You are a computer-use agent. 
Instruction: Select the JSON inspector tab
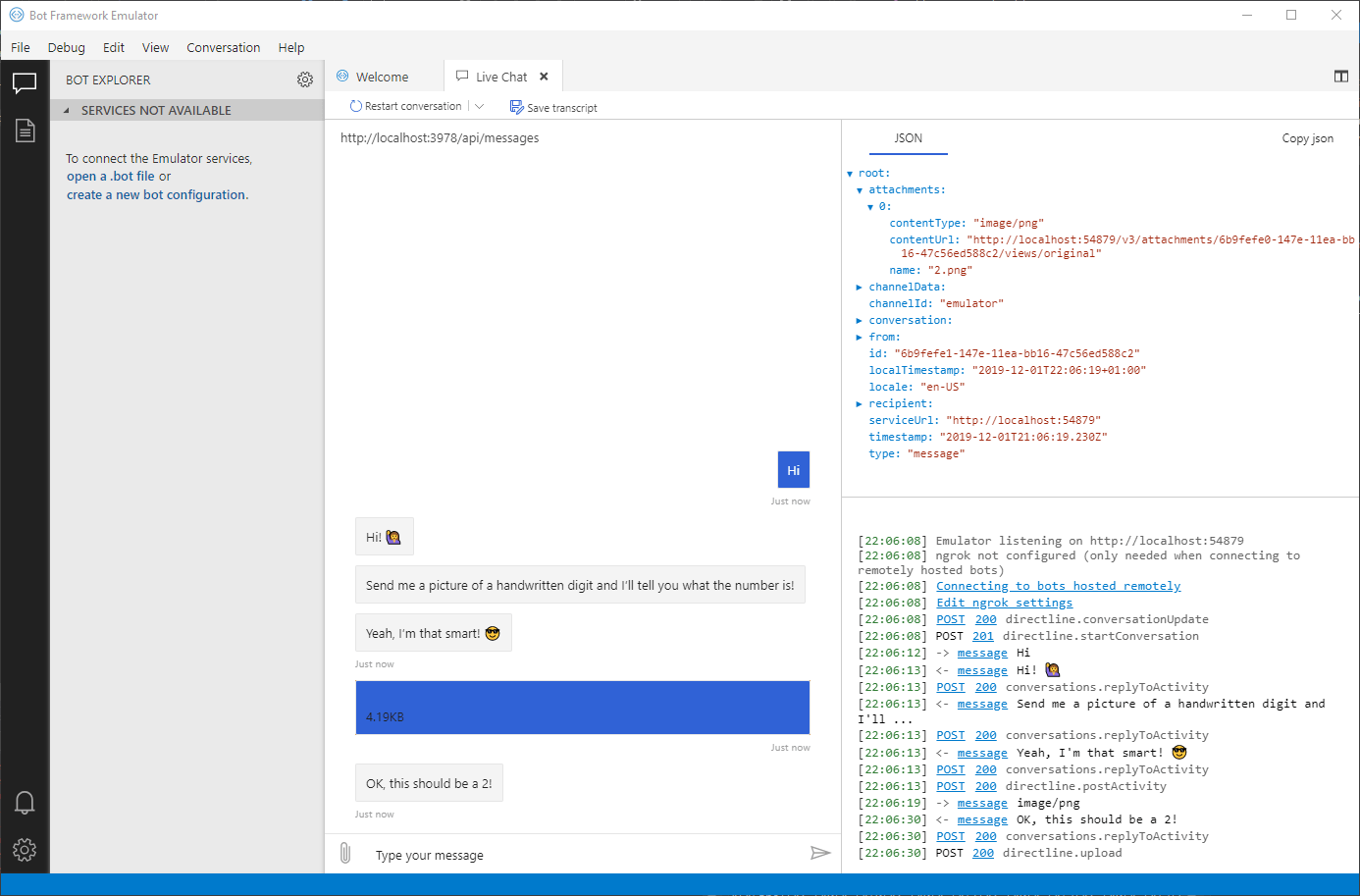909,138
